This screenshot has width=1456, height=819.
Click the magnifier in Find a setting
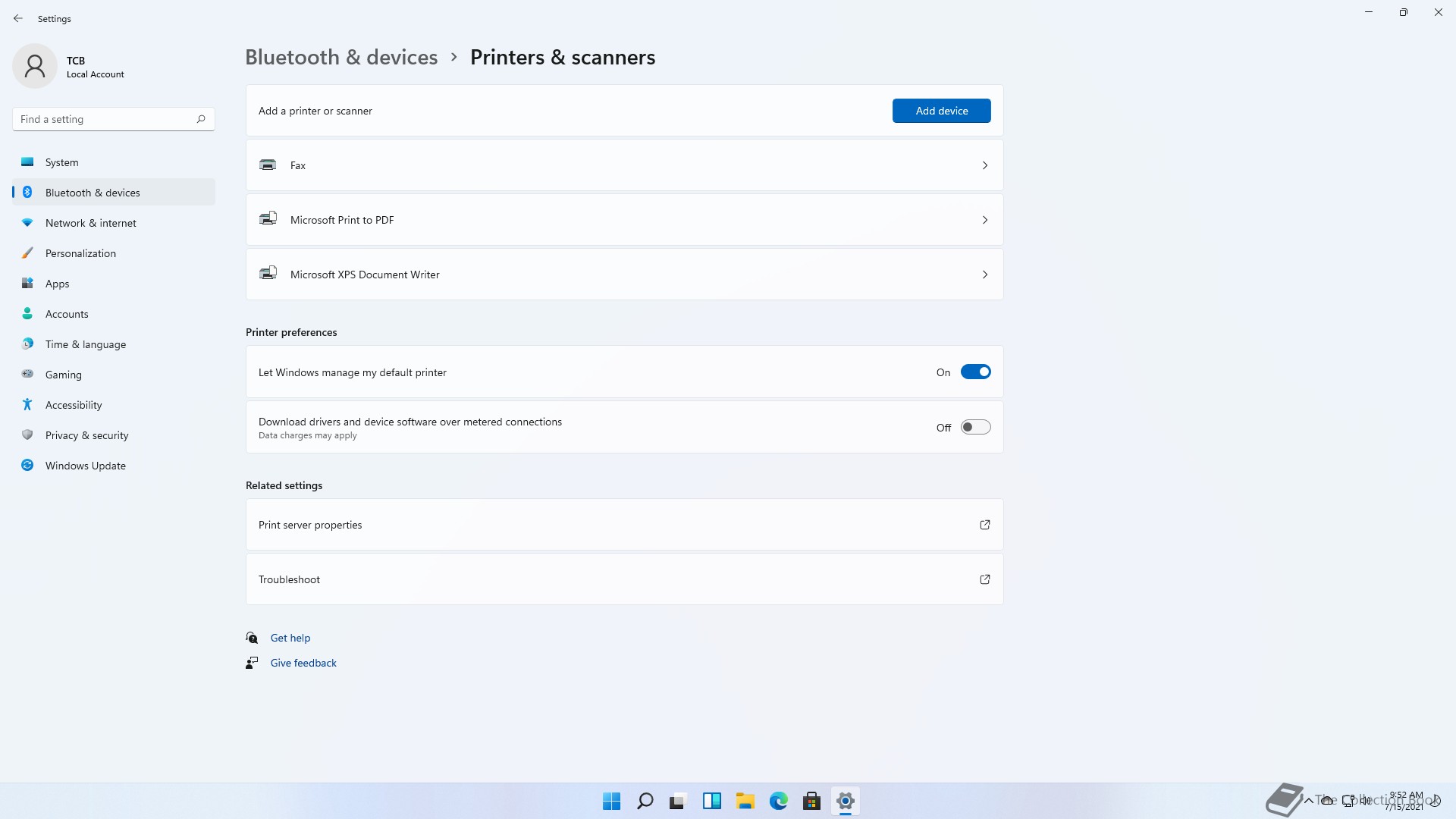(x=201, y=119)
